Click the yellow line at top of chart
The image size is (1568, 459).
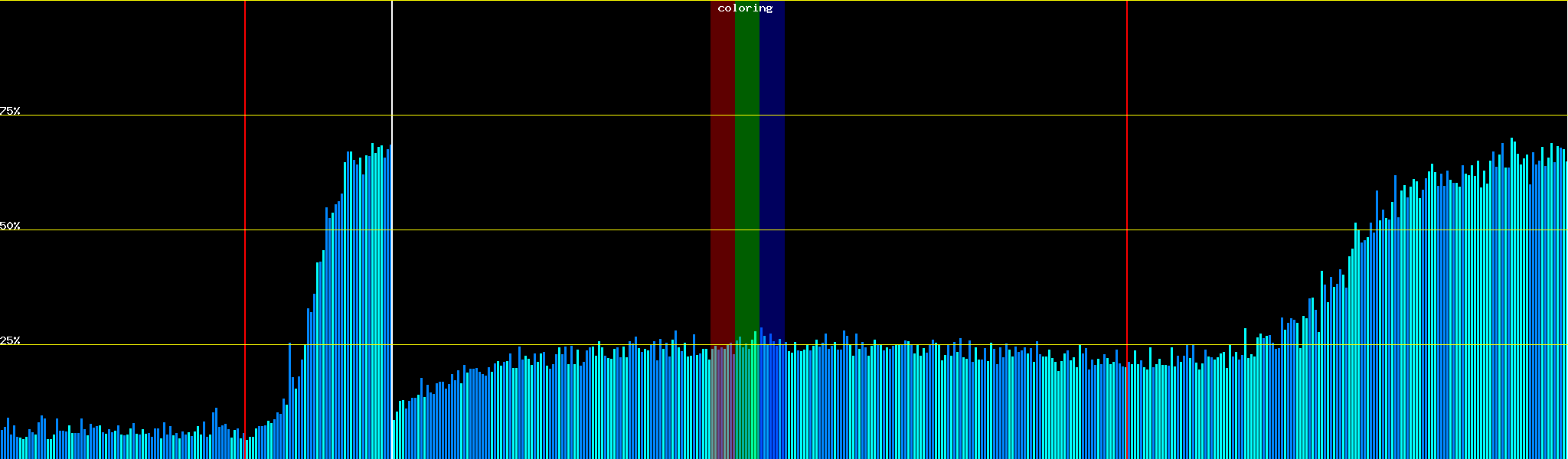click(x=536, y=1)
